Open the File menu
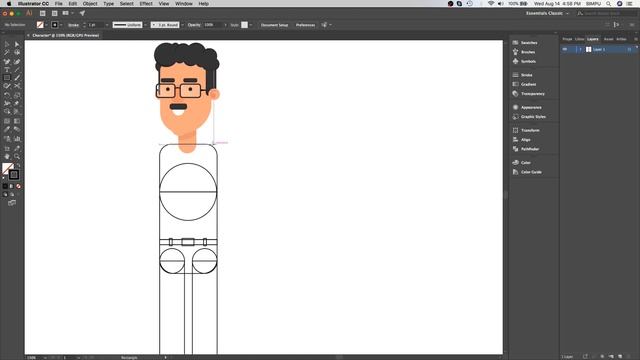 click(x=59, y=4)
